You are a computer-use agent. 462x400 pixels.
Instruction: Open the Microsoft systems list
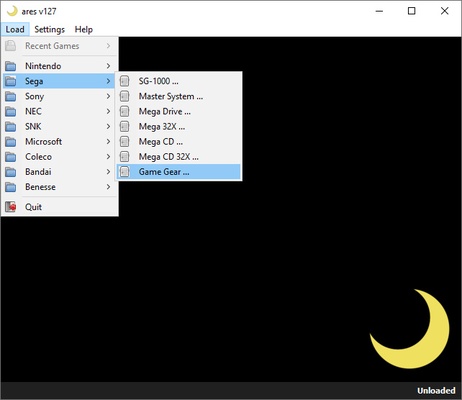(59, 142)
